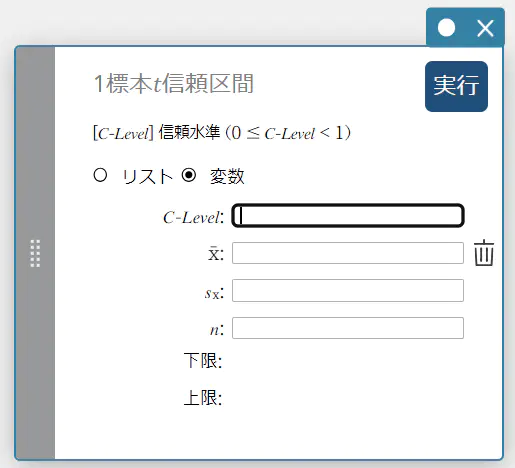515x468 pixels.
Task: Click the trash can delete icon
Action: point(484,253)
